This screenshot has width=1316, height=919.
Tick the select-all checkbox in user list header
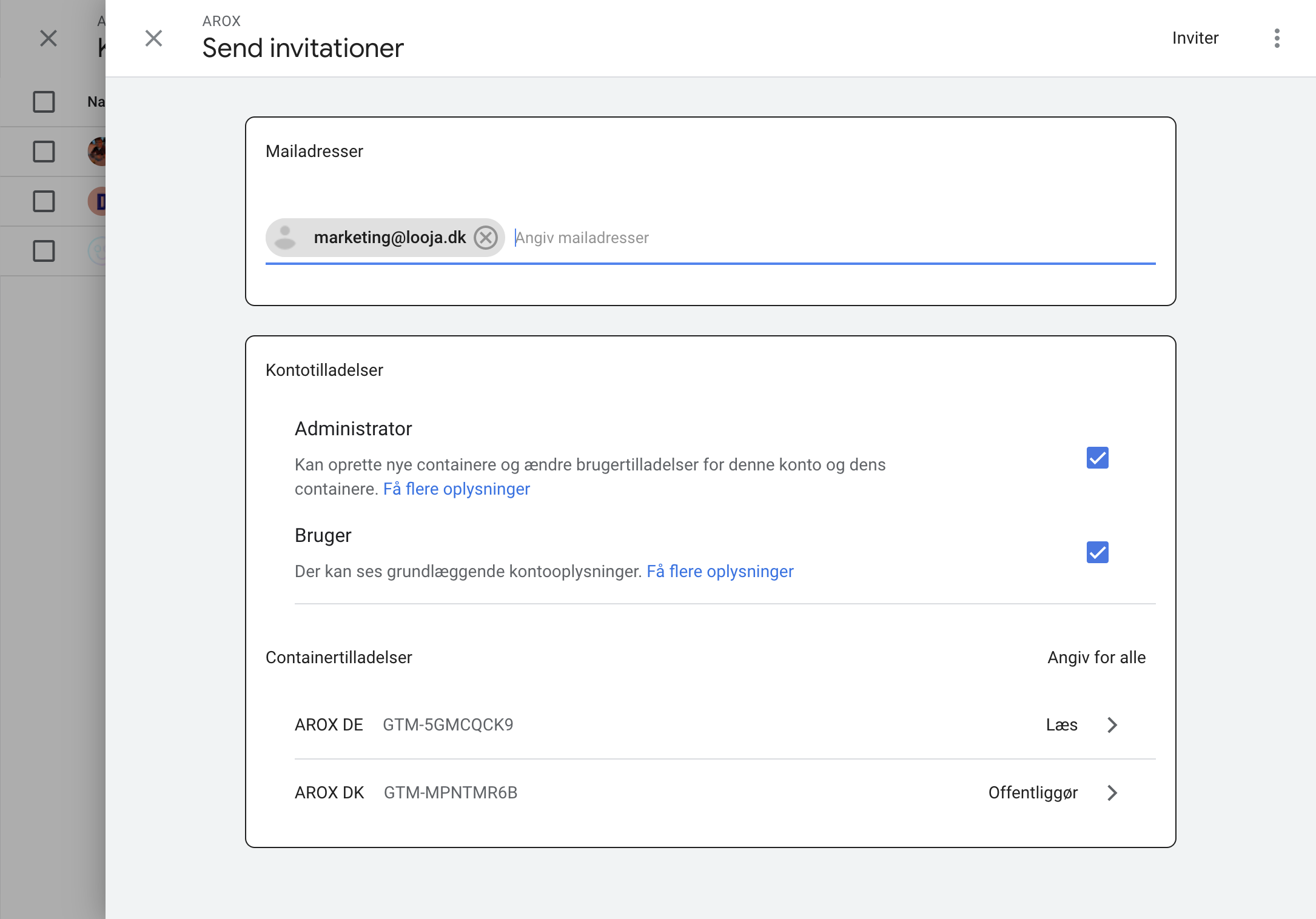pos(44,102)
